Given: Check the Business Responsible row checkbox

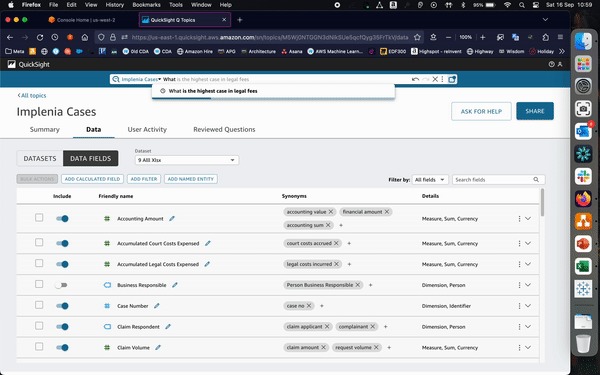Looking at the screenshot, I should [x=39, y=284].
